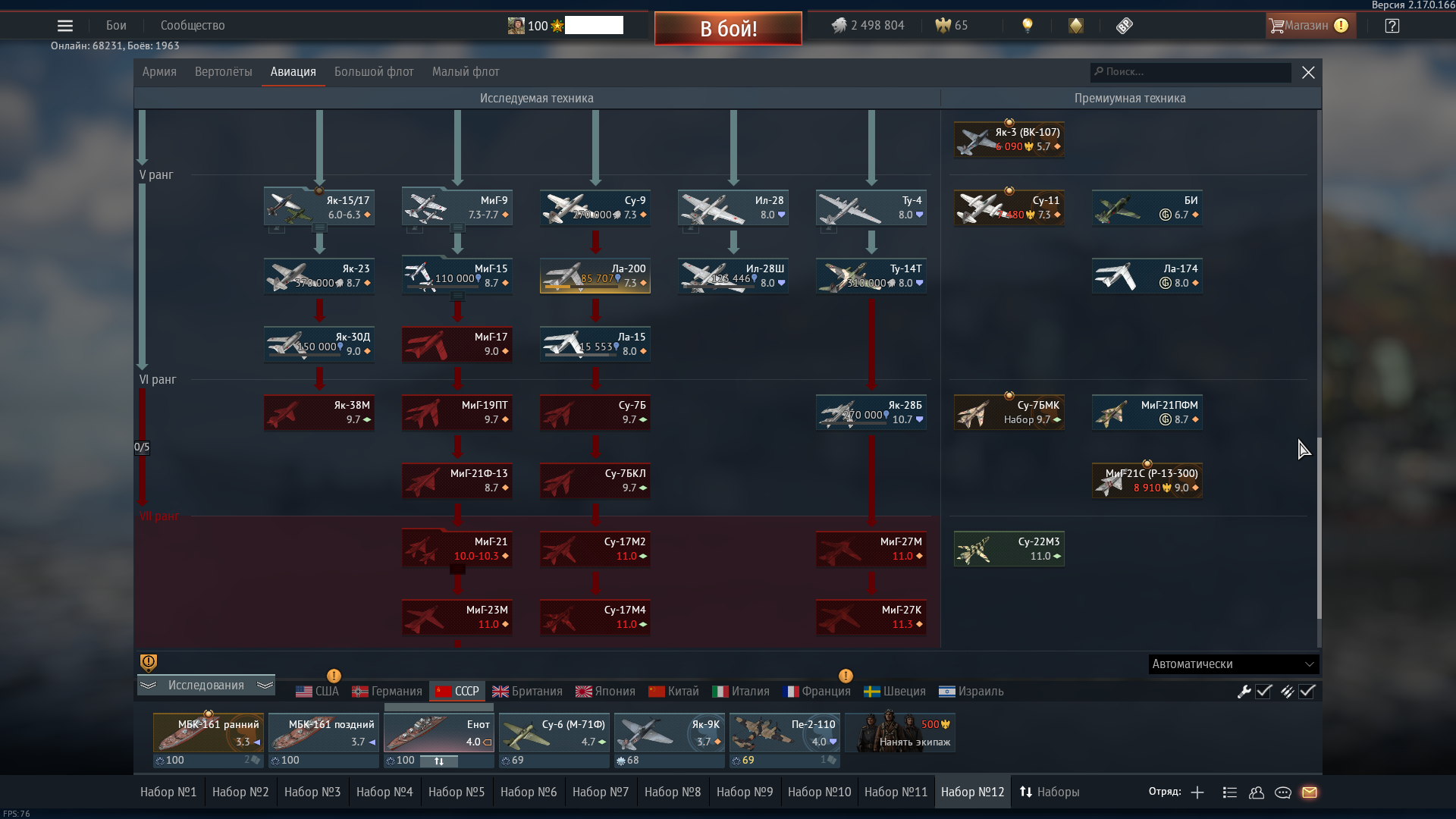Switch to the Вертолёты tab
Screen dimensions: 1456x819
(x=223, y=72)
